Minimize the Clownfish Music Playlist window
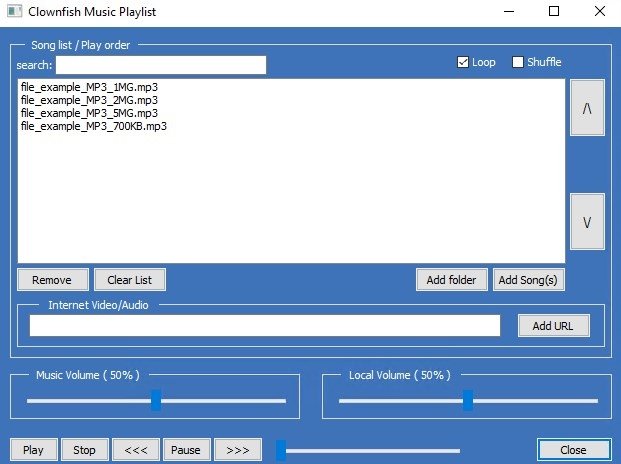The image size is (621, 464). coord(509,11)
